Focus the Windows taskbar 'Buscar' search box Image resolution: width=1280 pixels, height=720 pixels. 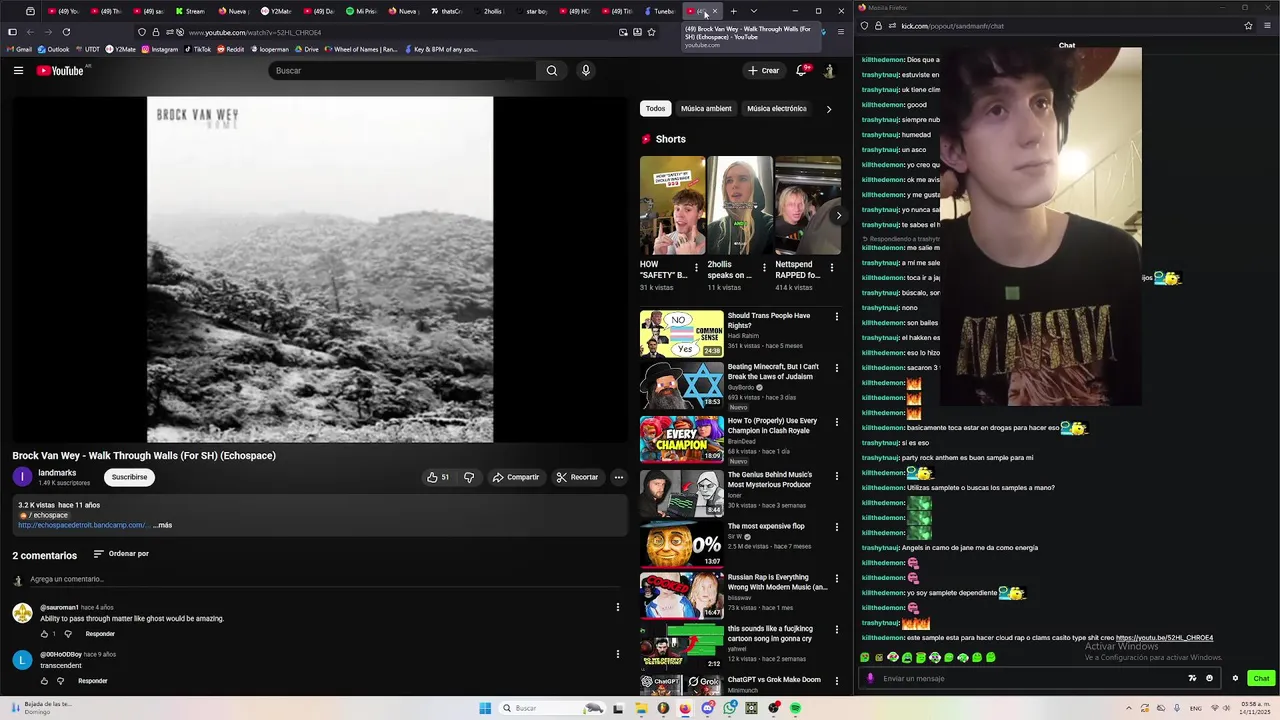(x=552, y=708)
